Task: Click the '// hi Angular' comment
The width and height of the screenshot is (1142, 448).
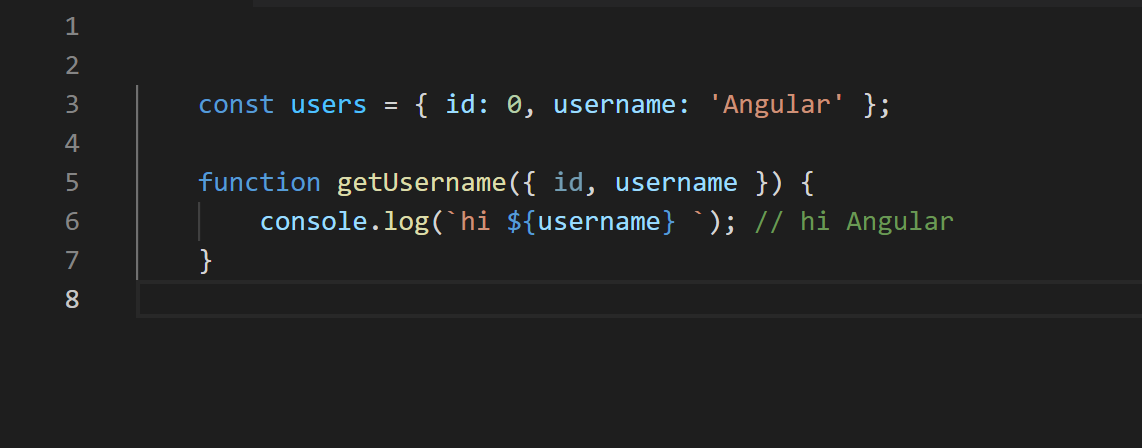Action: (854, 221)
